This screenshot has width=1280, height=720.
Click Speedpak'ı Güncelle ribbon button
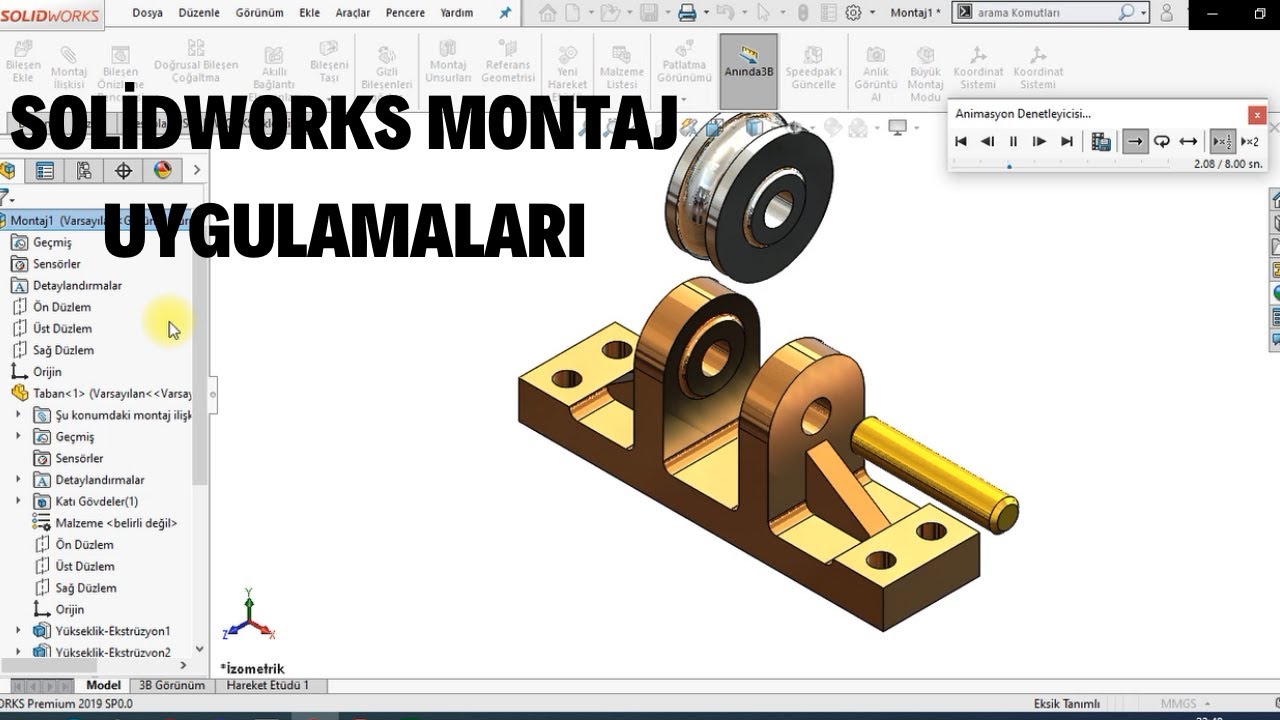point(813,68)
